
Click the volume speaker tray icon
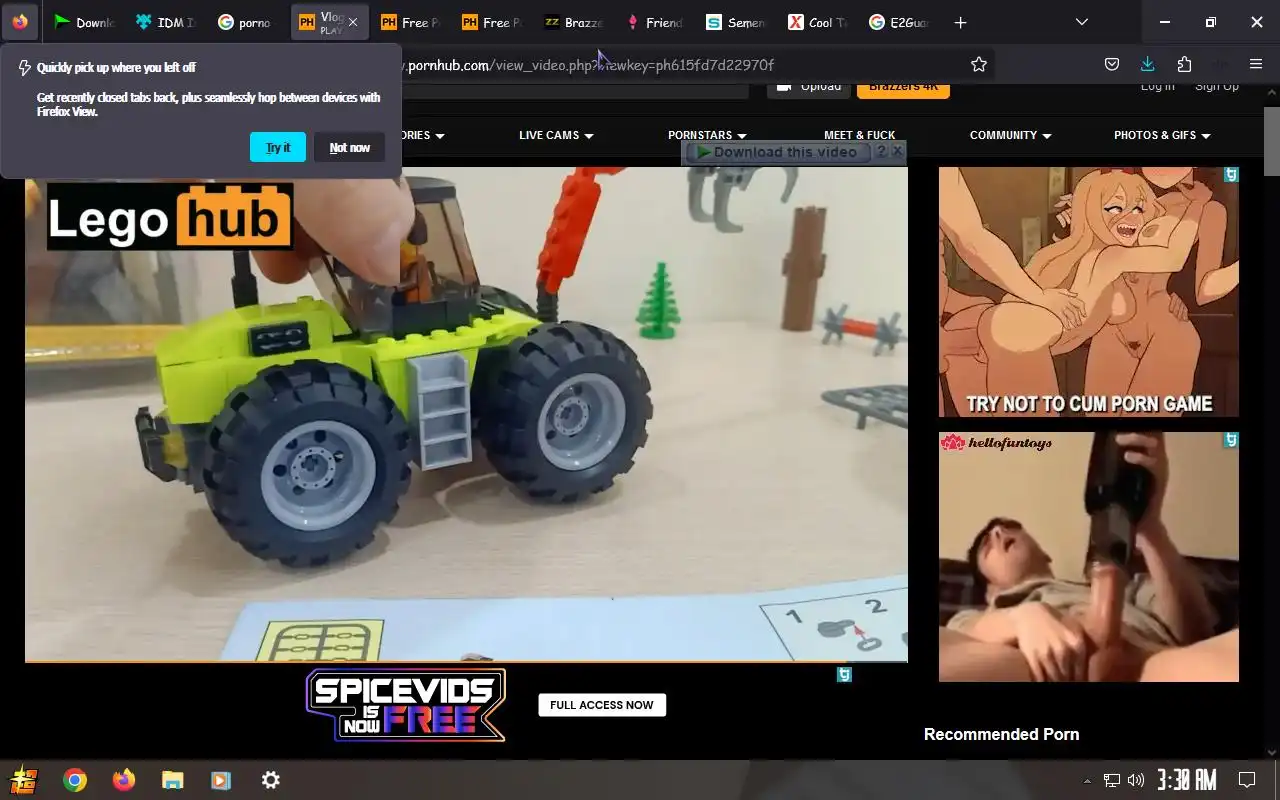click(1136, 780)
